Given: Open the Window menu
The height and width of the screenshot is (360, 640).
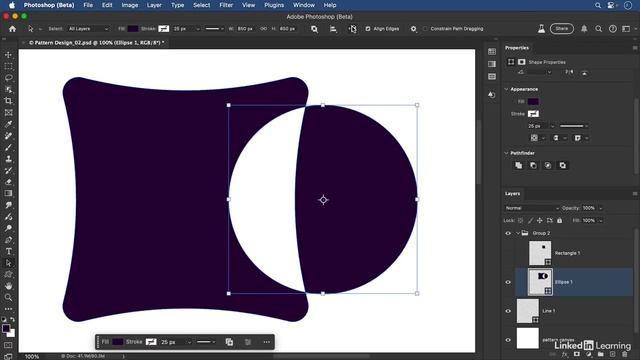Looking at the screenshot, I should click(x=304, y=5).
